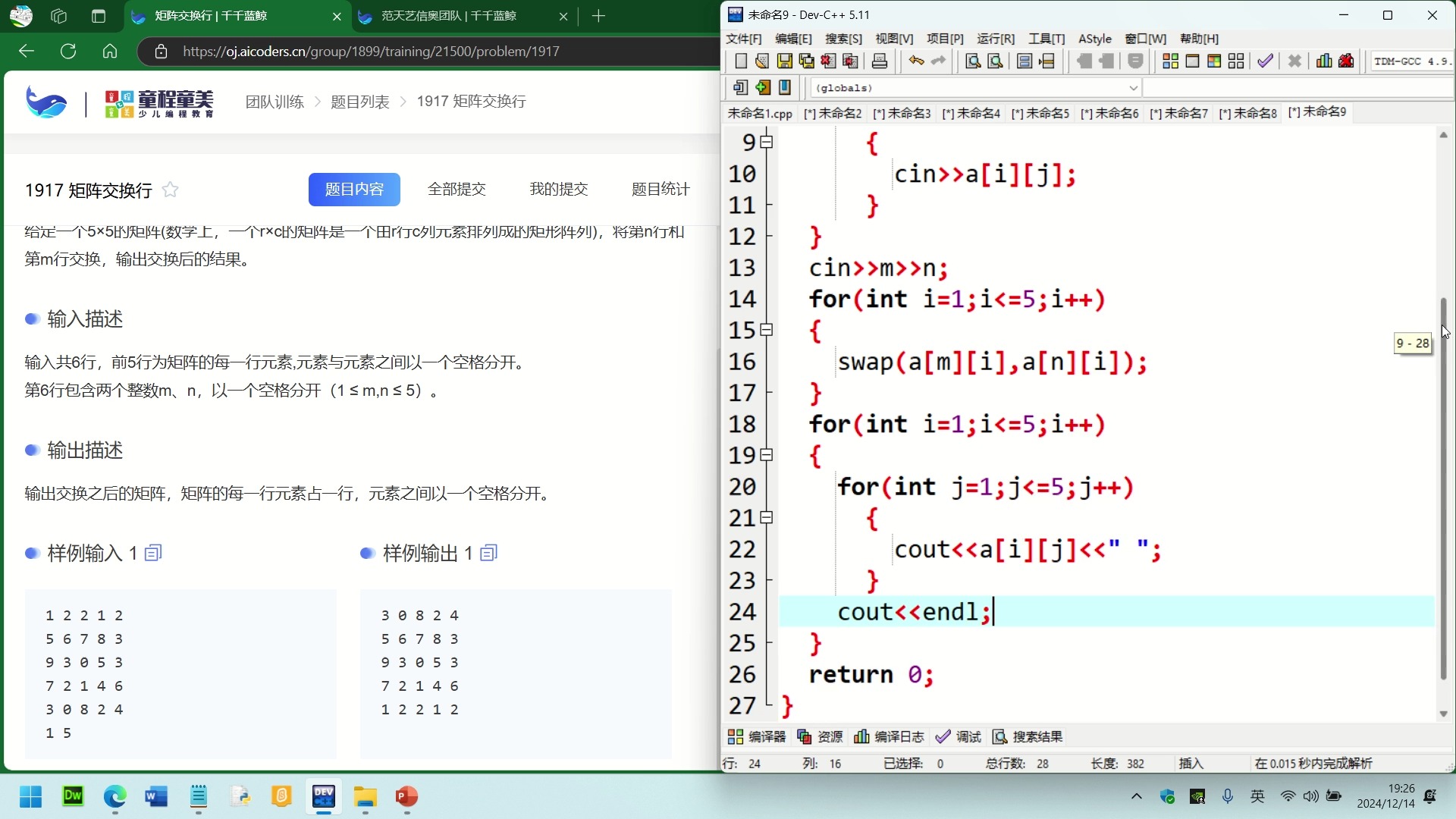Click the Syntax check checkmark icon
Image resolution: width=1456 pixels, height=819 pixels.
1265,61
